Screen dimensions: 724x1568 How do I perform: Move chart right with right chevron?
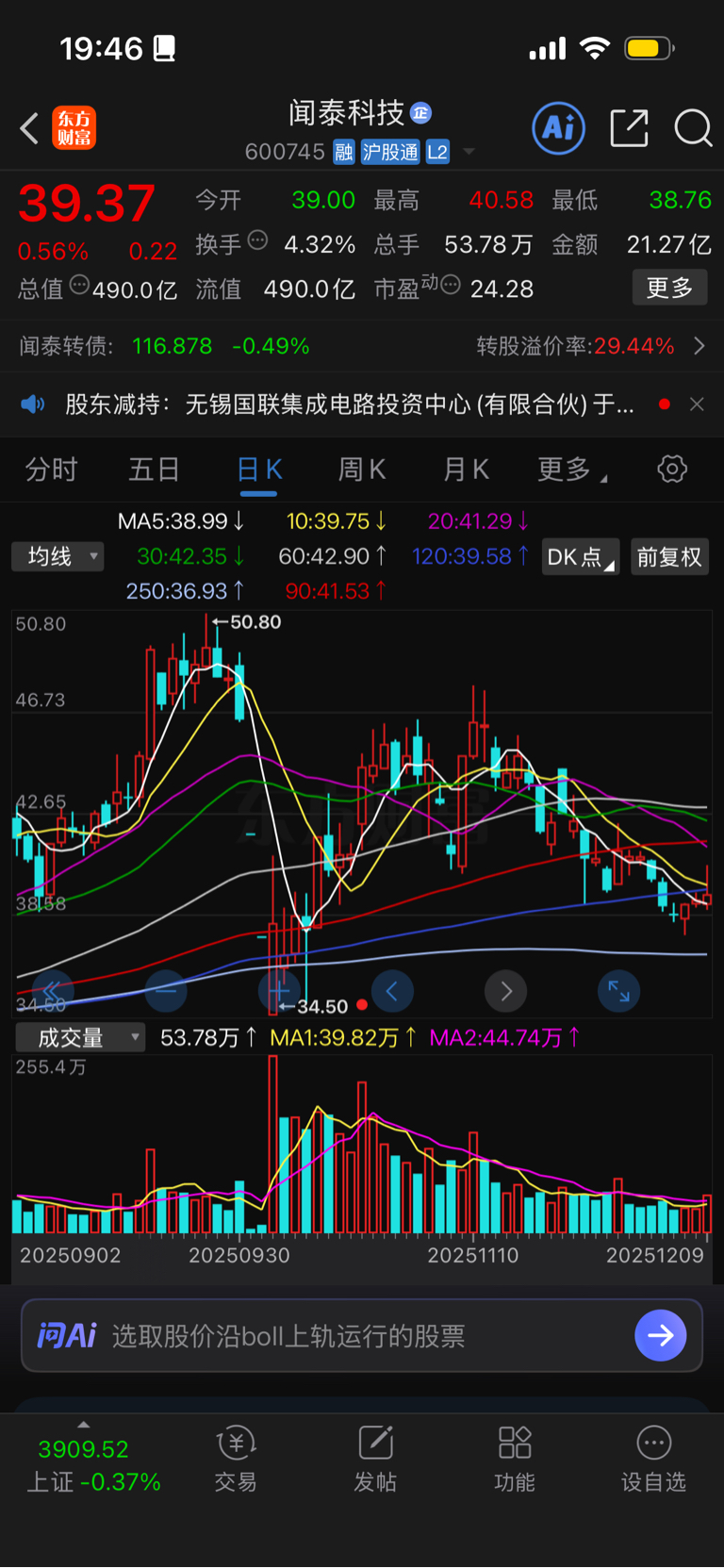505,991
